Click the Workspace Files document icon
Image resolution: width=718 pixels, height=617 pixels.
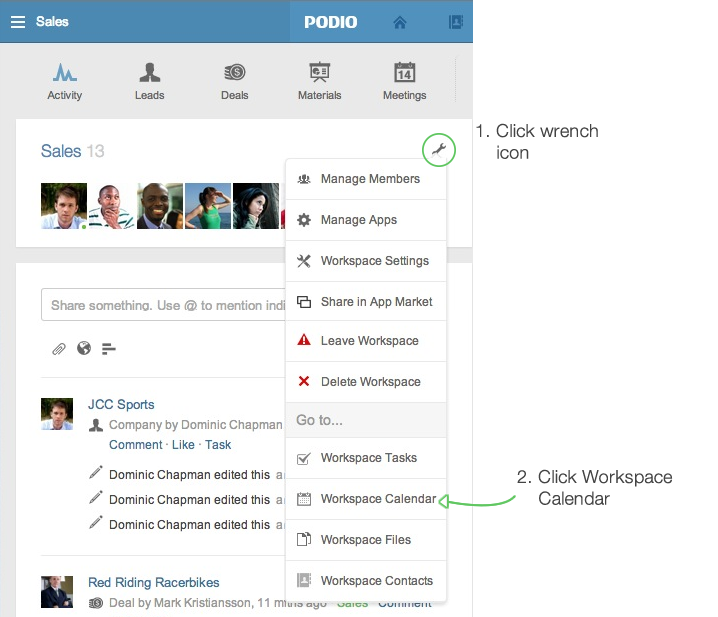tap(304, 540)
